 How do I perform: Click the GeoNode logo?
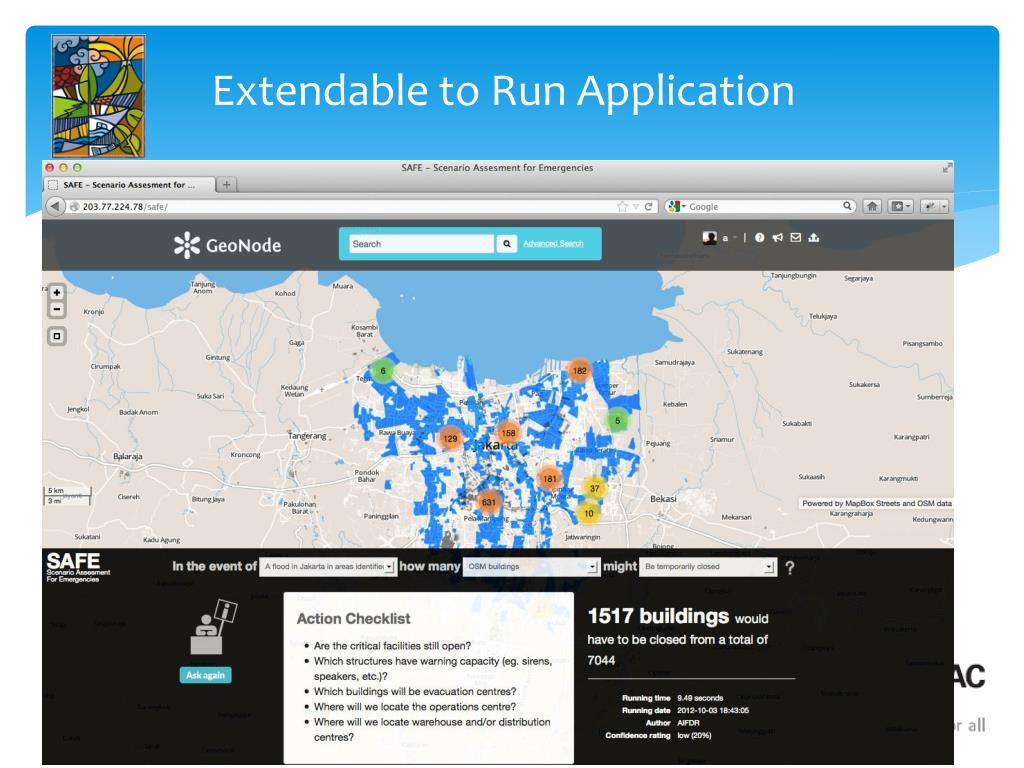coord(227,245)
